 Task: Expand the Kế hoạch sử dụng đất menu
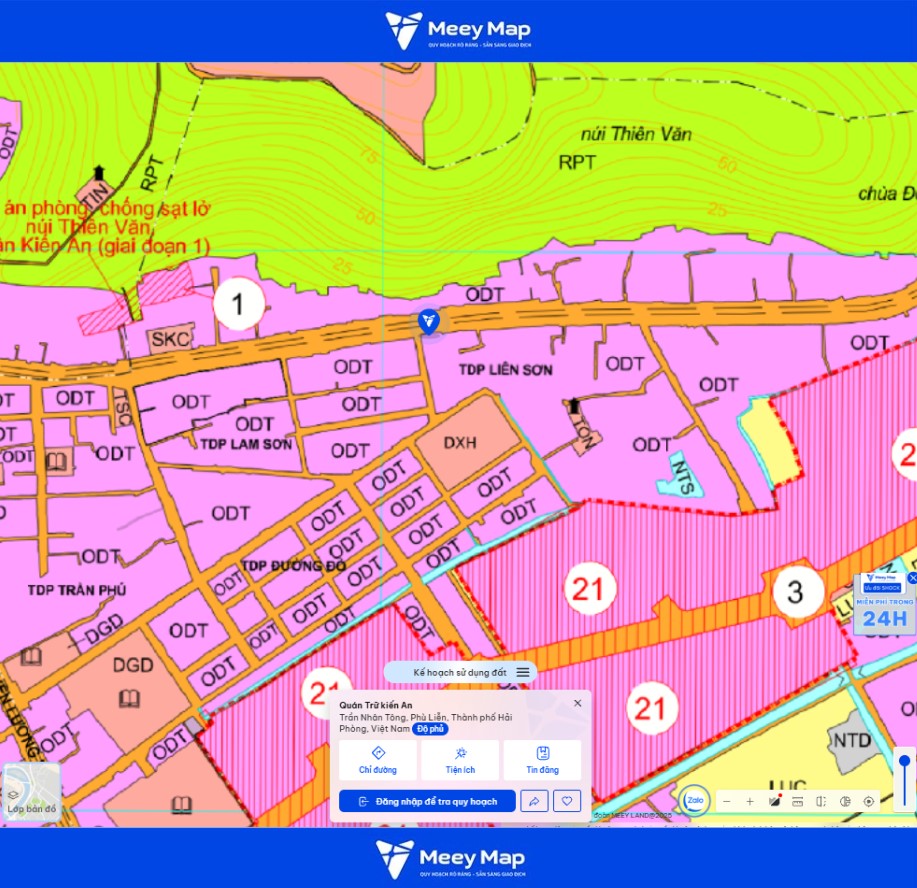coord(460,673)
